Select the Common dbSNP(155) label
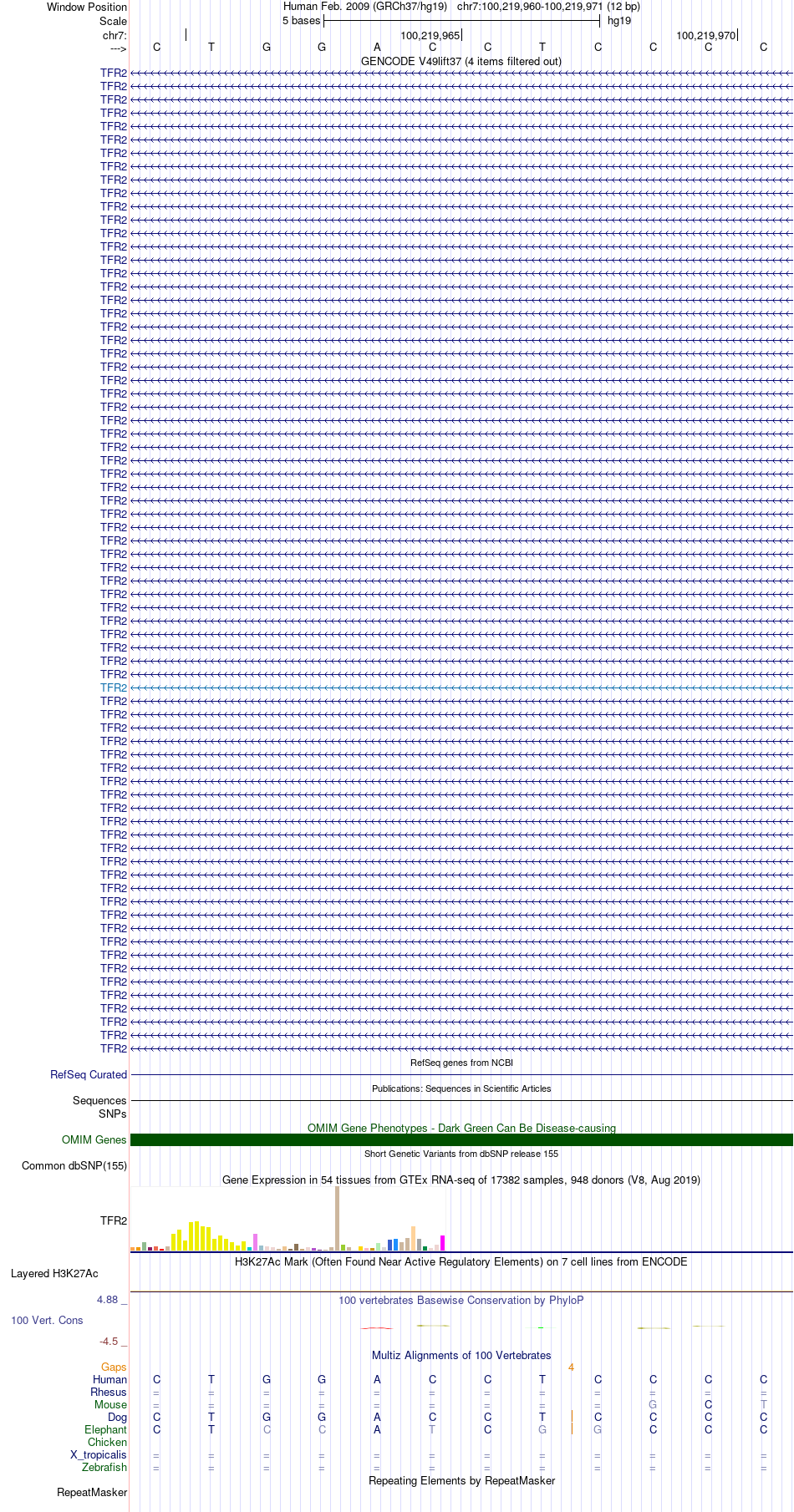This screenshot has height=1512, width=794. pos(74,1166)
